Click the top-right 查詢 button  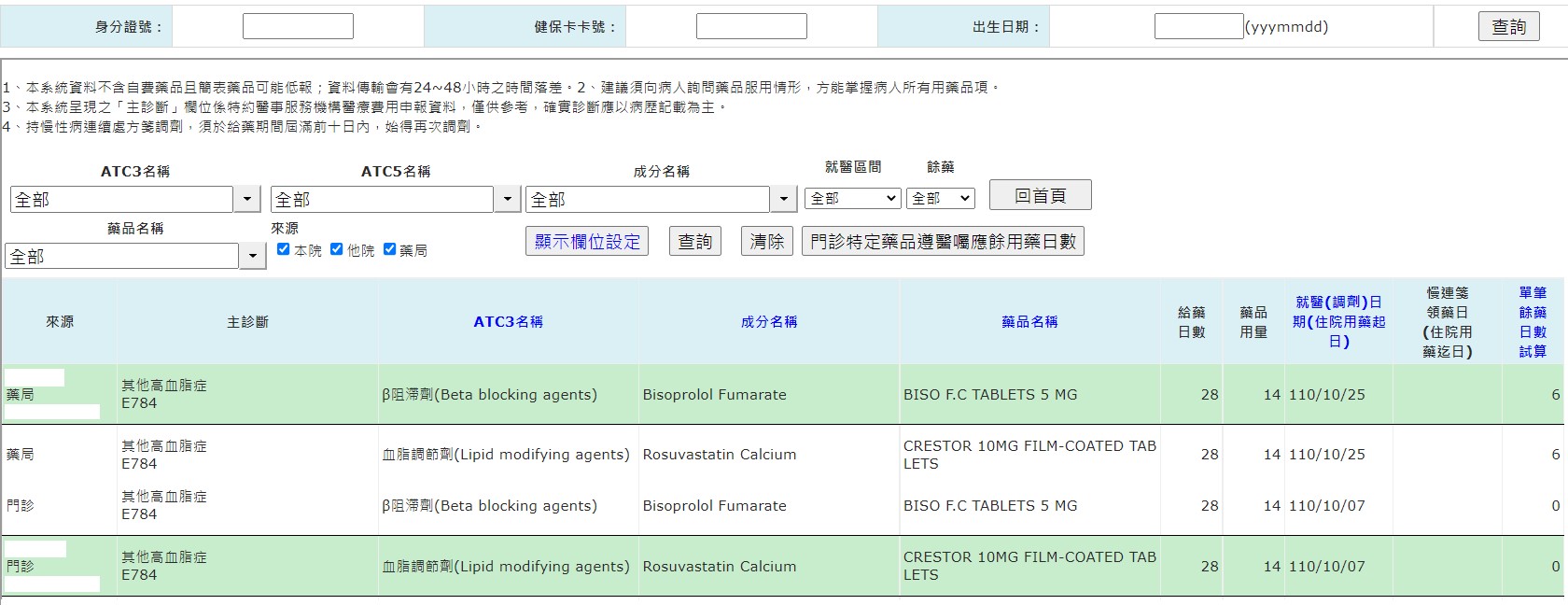tap(1508, 26)
